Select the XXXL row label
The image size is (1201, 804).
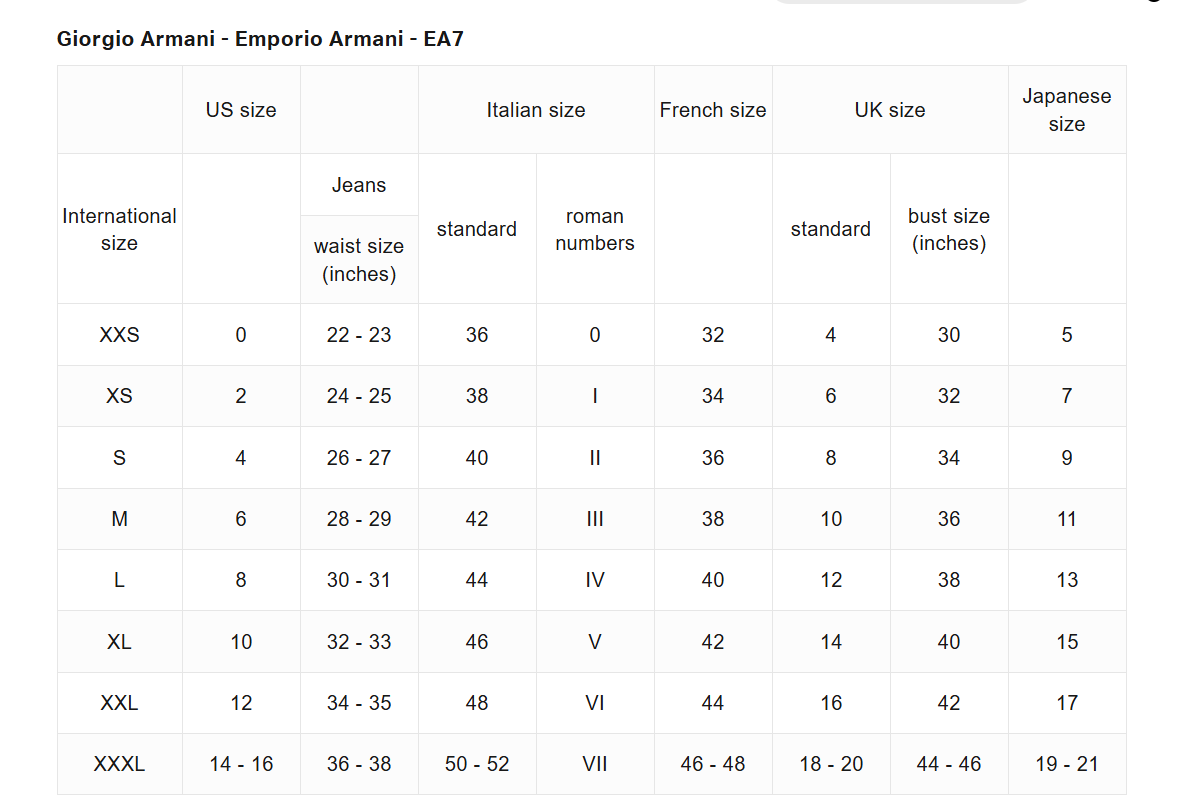click(119, 764)
